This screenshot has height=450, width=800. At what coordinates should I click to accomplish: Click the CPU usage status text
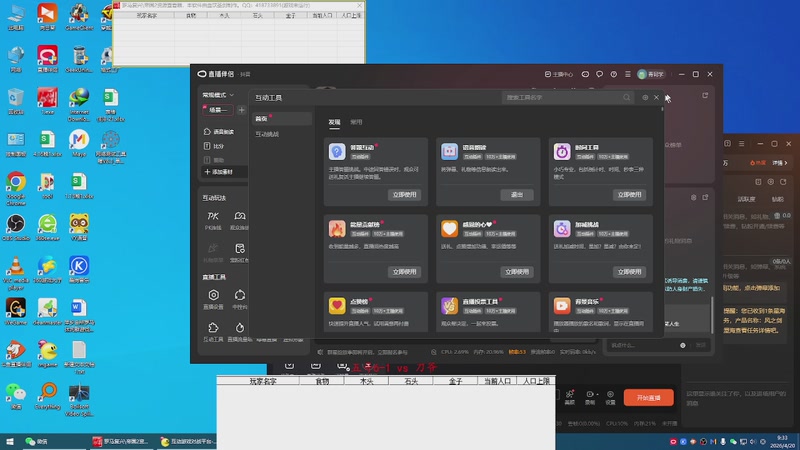[x=454, y=352]
